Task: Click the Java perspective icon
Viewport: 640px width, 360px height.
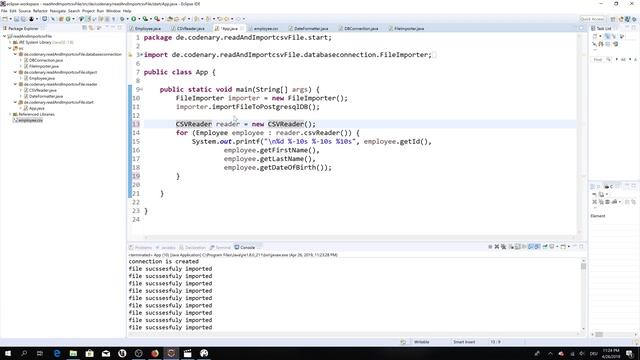Action: point(627,19)
